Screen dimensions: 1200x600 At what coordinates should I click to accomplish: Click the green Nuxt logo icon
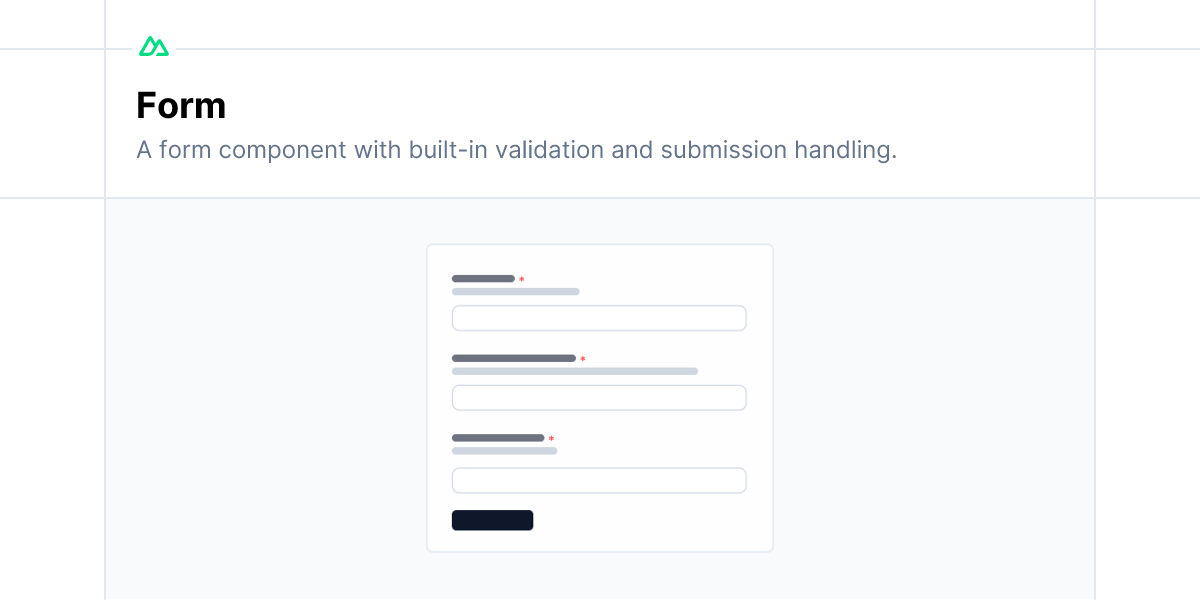[154, 46]
